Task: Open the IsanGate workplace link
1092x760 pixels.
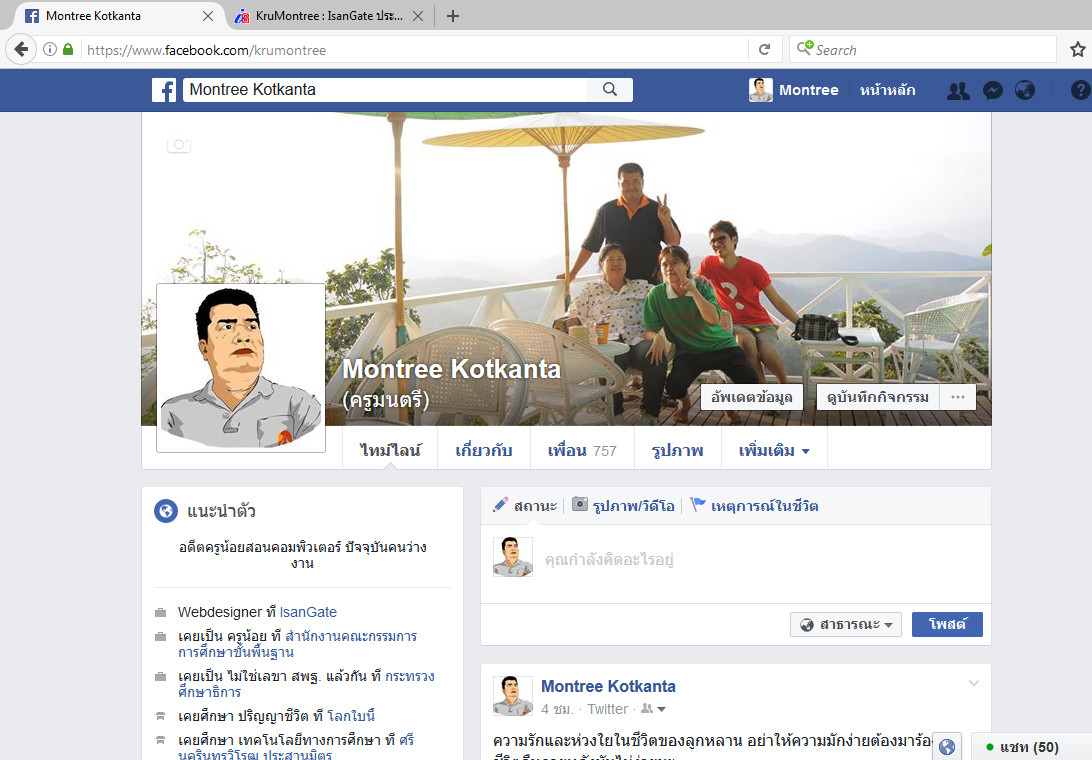Action: click(x=308, y=612)
